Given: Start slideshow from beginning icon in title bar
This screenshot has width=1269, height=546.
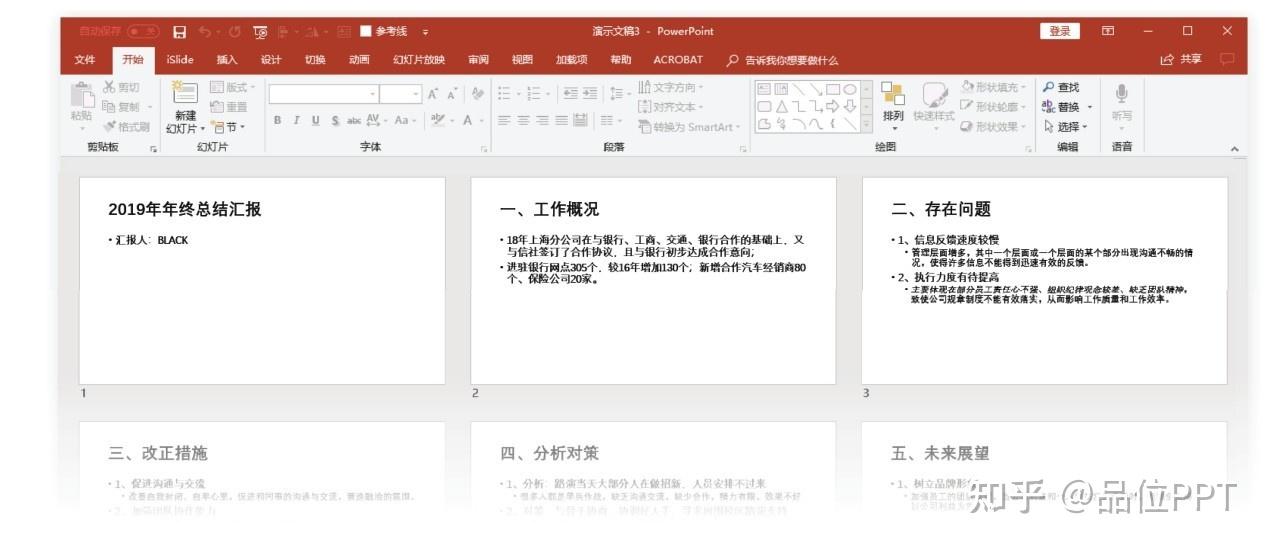Looking at the screenshot, I should coord(261,32).
